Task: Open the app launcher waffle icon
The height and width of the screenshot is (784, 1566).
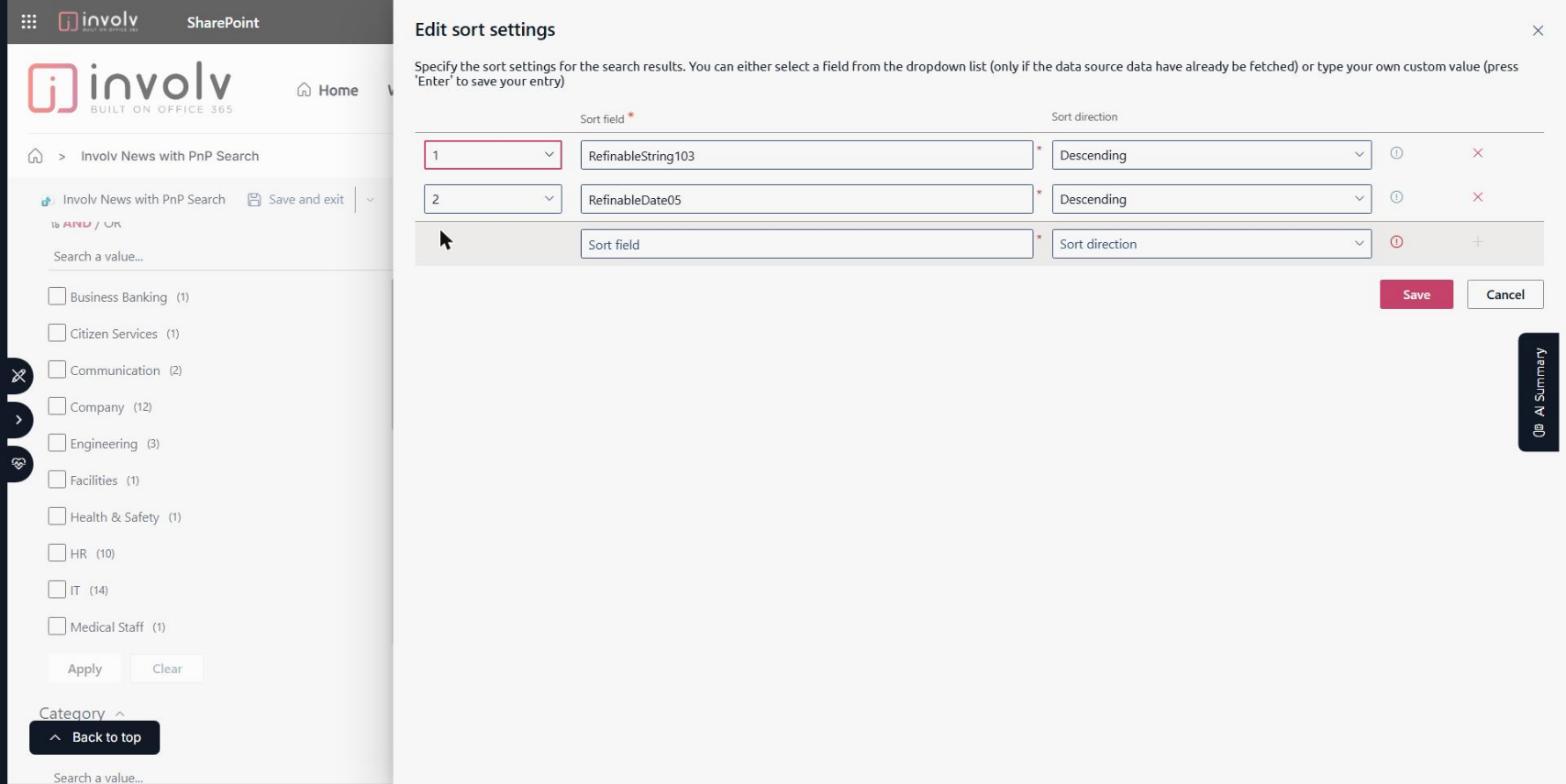Action: pos(29,21)
